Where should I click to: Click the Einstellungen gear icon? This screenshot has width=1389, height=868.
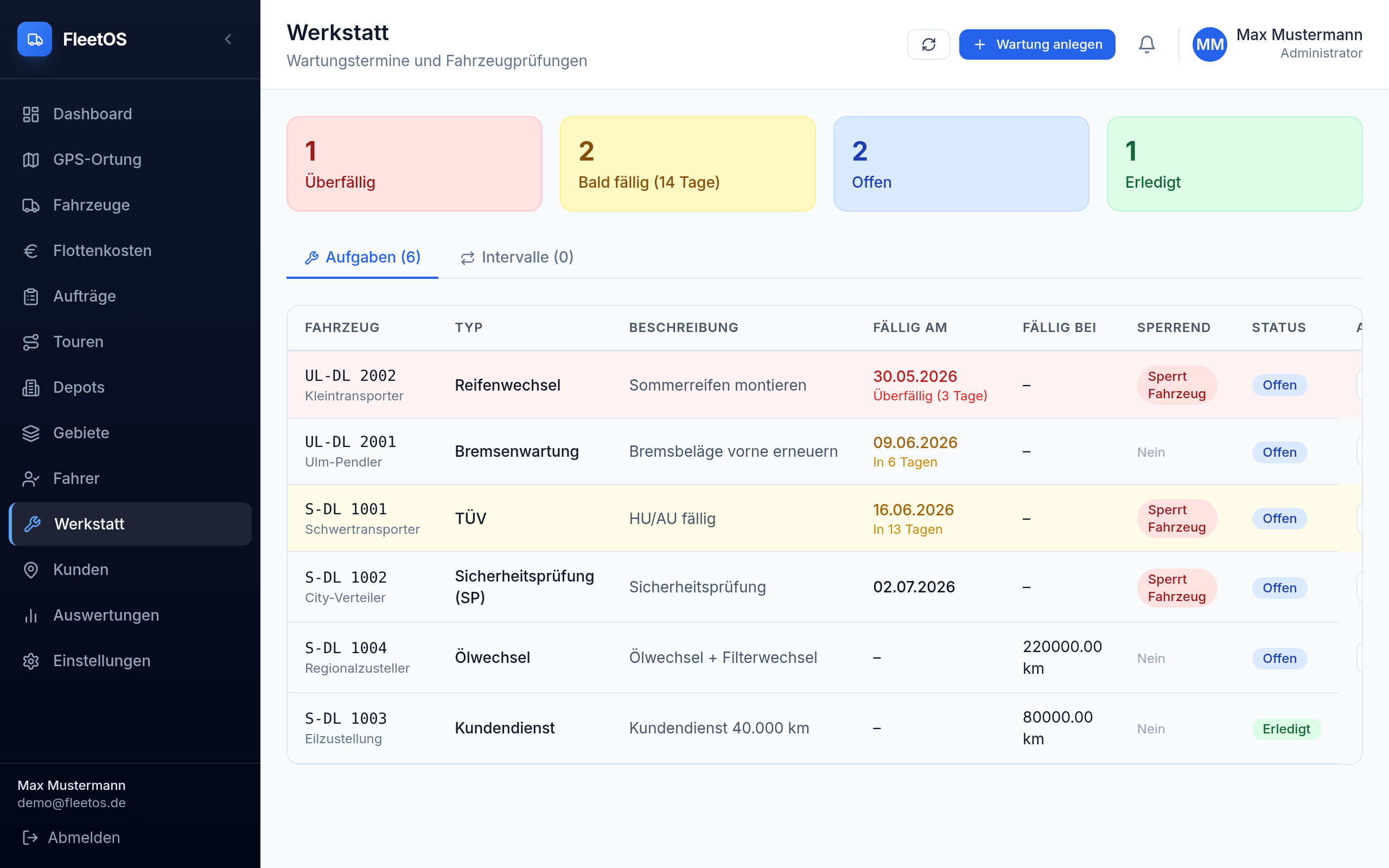[31, 661]
